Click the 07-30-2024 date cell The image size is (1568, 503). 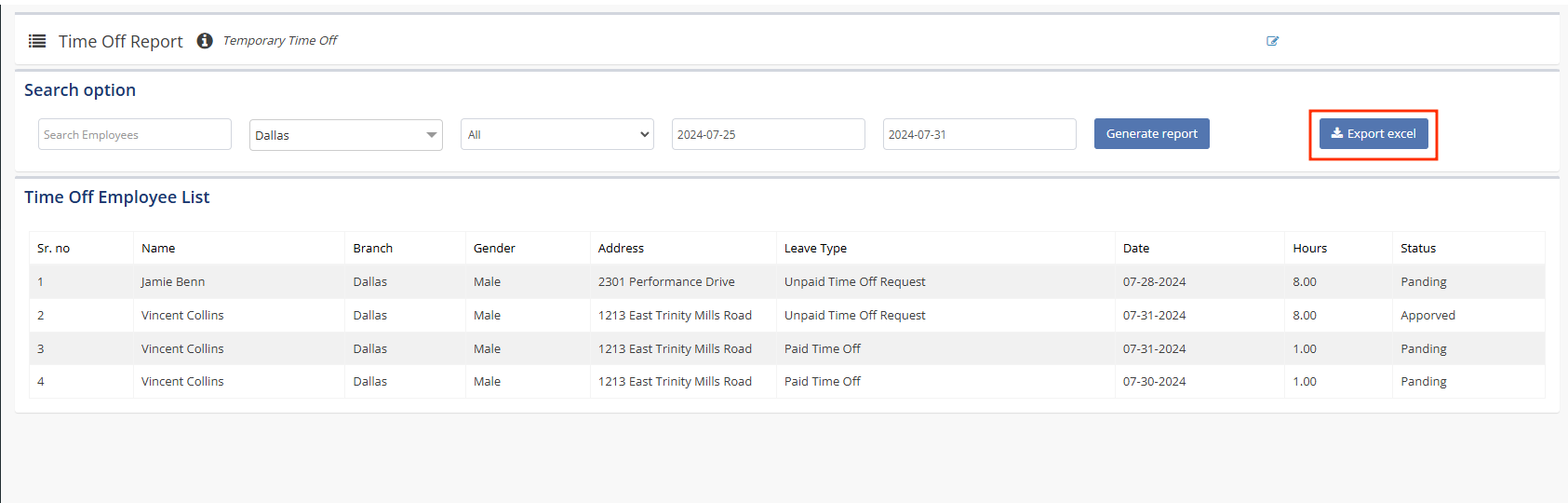tap(1154, 382)
